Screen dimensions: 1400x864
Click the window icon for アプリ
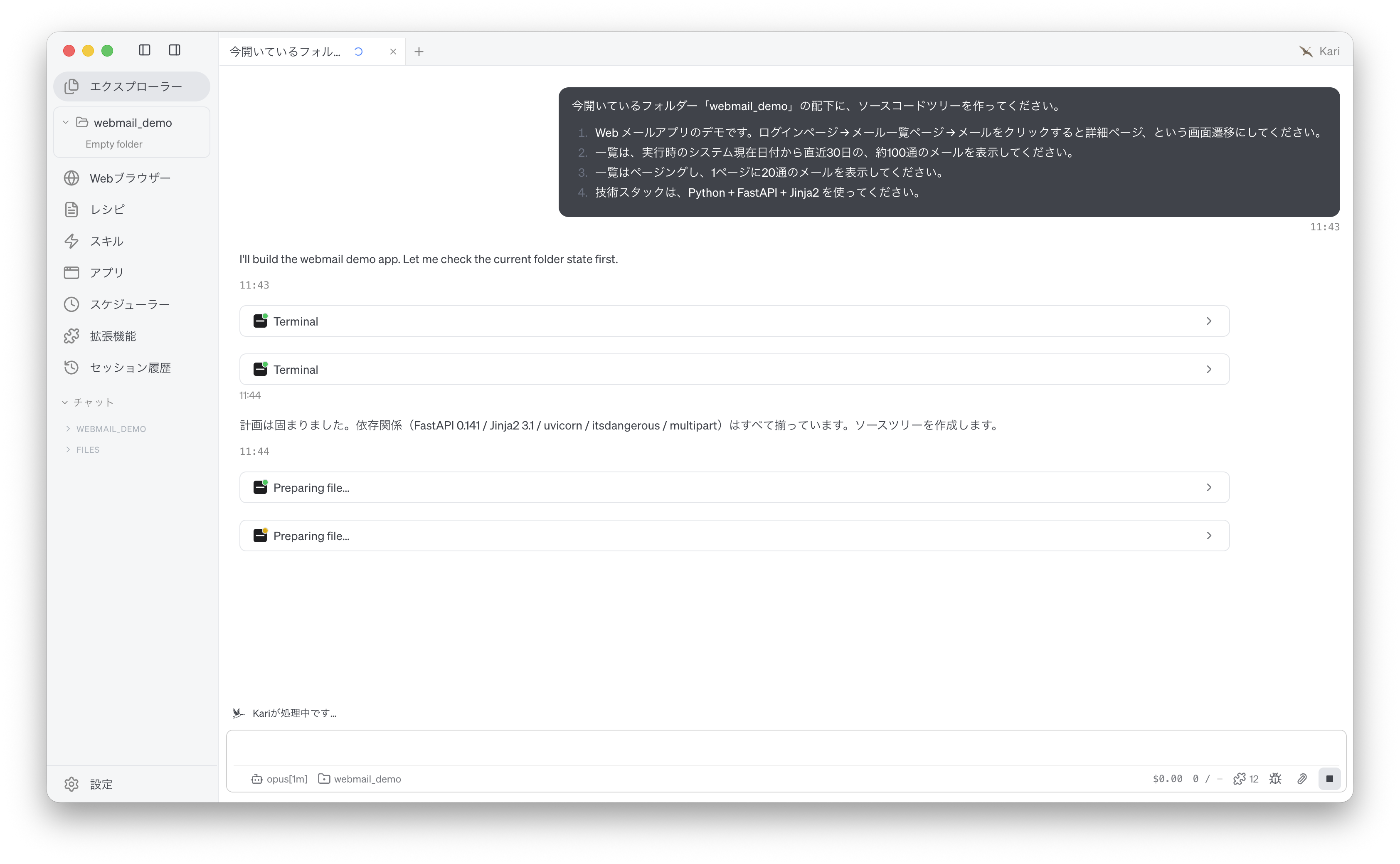pos(71,273)
